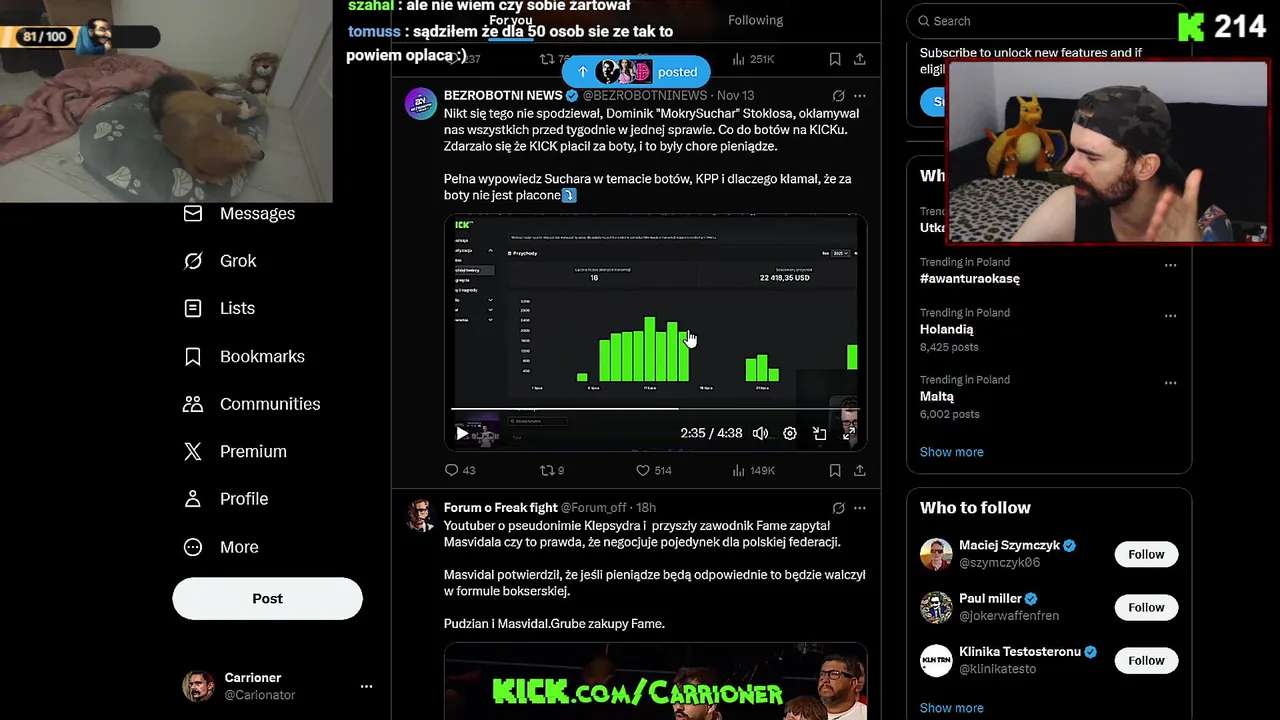Open Maciej Szymczyk avatar
Image resolution: width=1280 pixels, height=720 pixels.
[x=937, y=554]
